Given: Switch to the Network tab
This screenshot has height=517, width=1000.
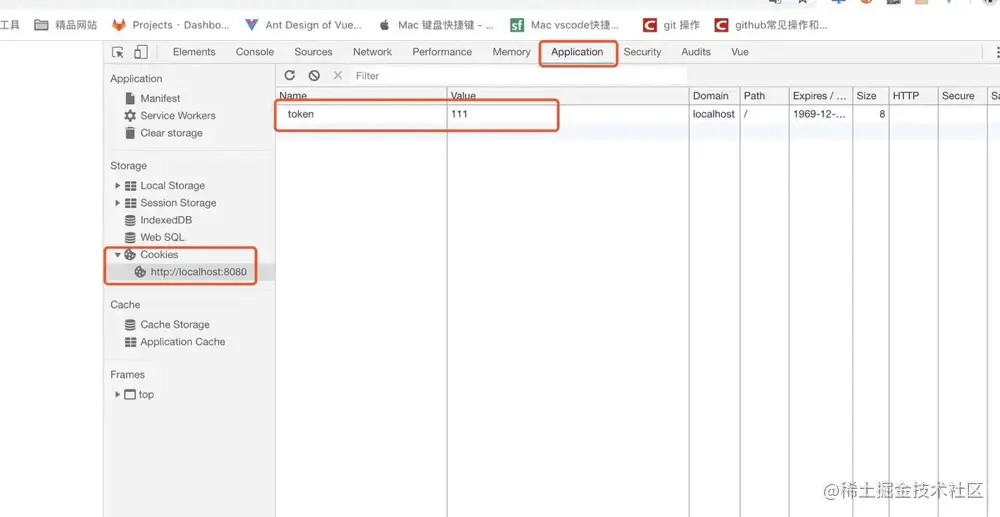Looking at the screenshot, I should click(x=372, y=52).
